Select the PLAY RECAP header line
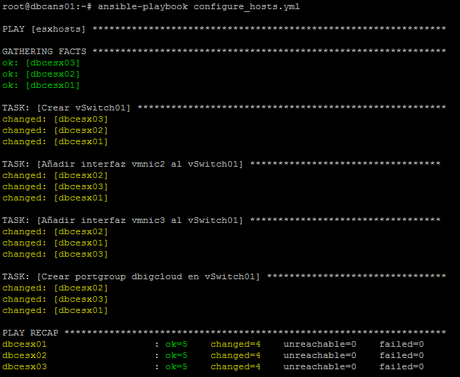The width and height of the screenshot is (460, 377). [x=224, y=333]
